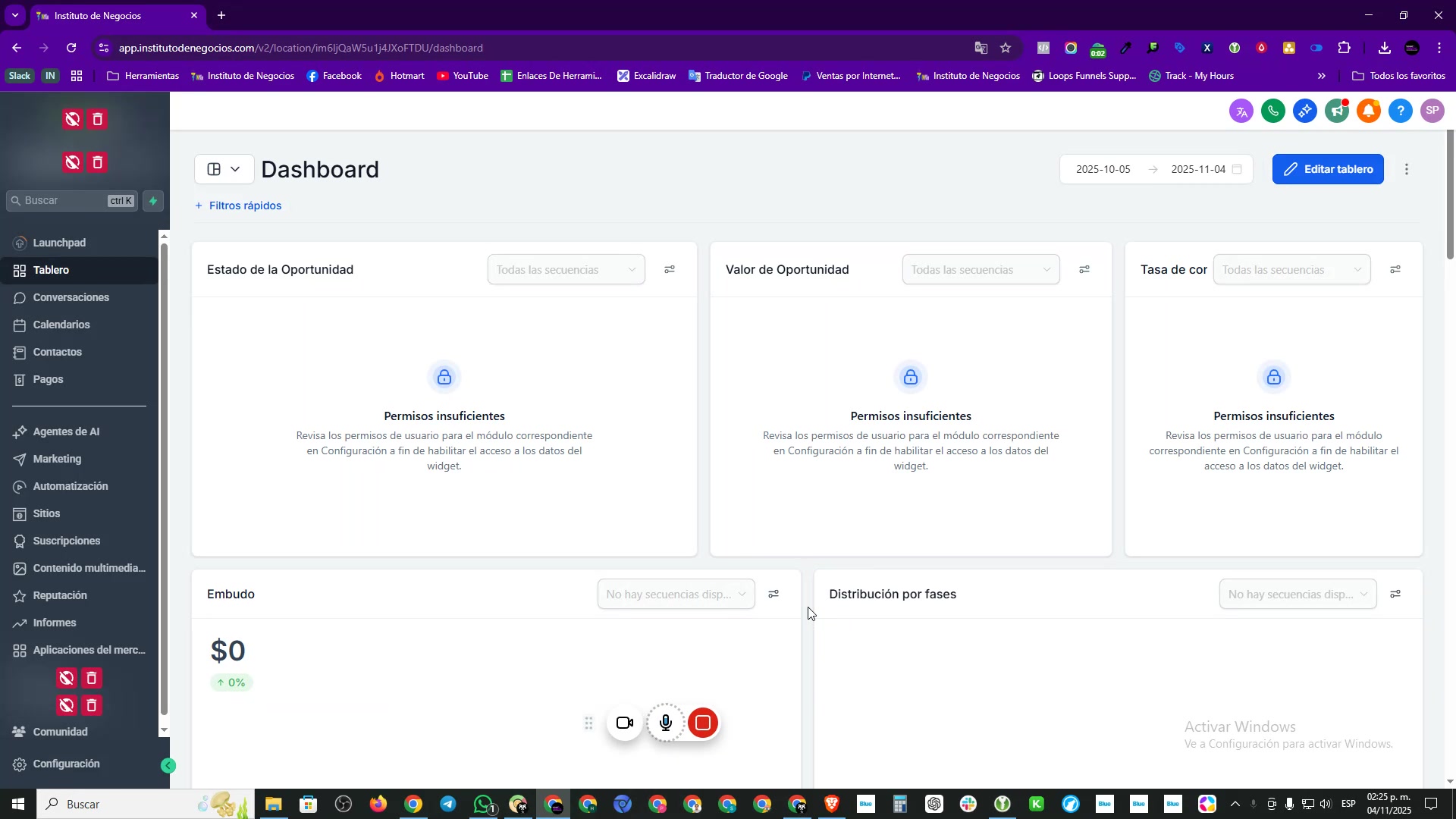This screenshot has height=819, width=1456.
Task: Open the Excalidraw bookmark
Action: [x=646, y=76]
